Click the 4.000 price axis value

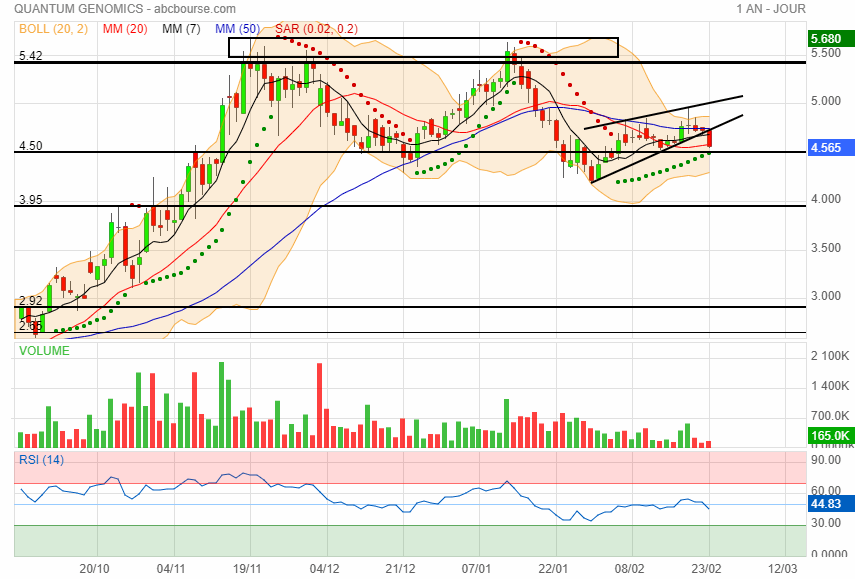coord(826,199)
